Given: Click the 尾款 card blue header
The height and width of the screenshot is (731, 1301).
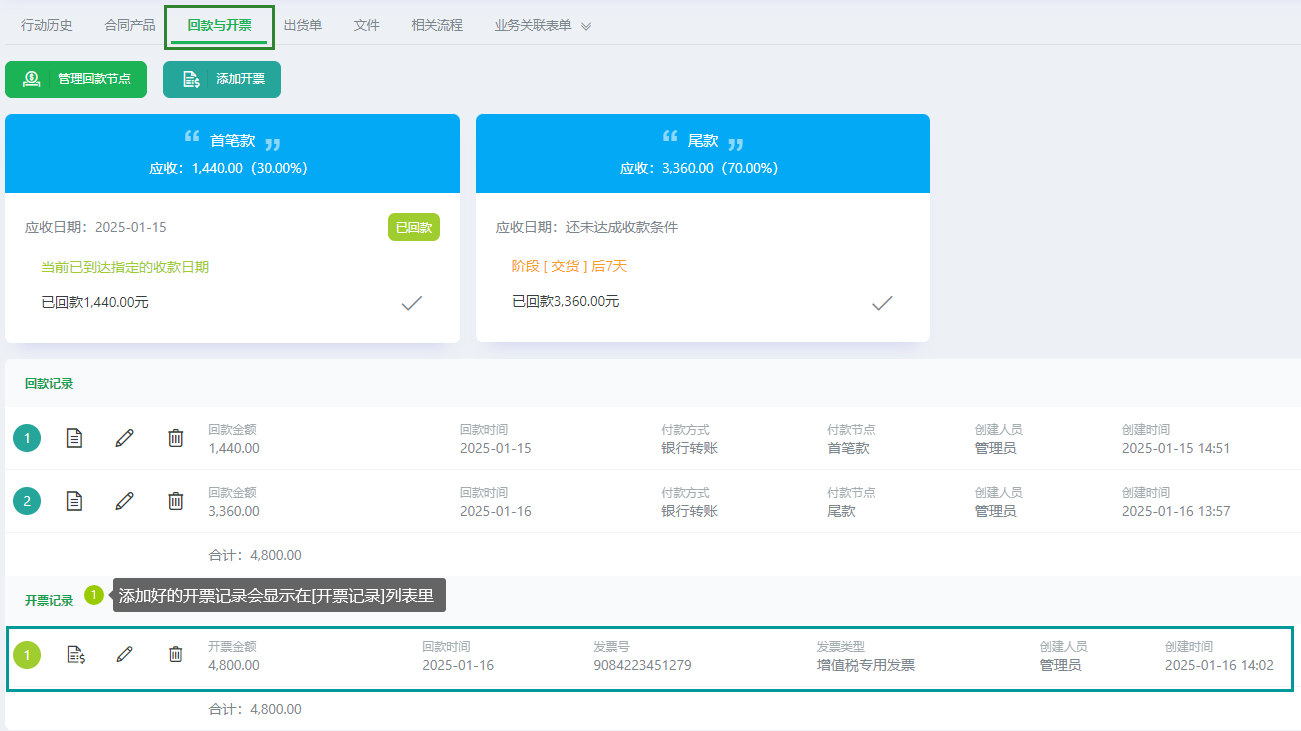Looking at the screenshot, I should [702, 153].
